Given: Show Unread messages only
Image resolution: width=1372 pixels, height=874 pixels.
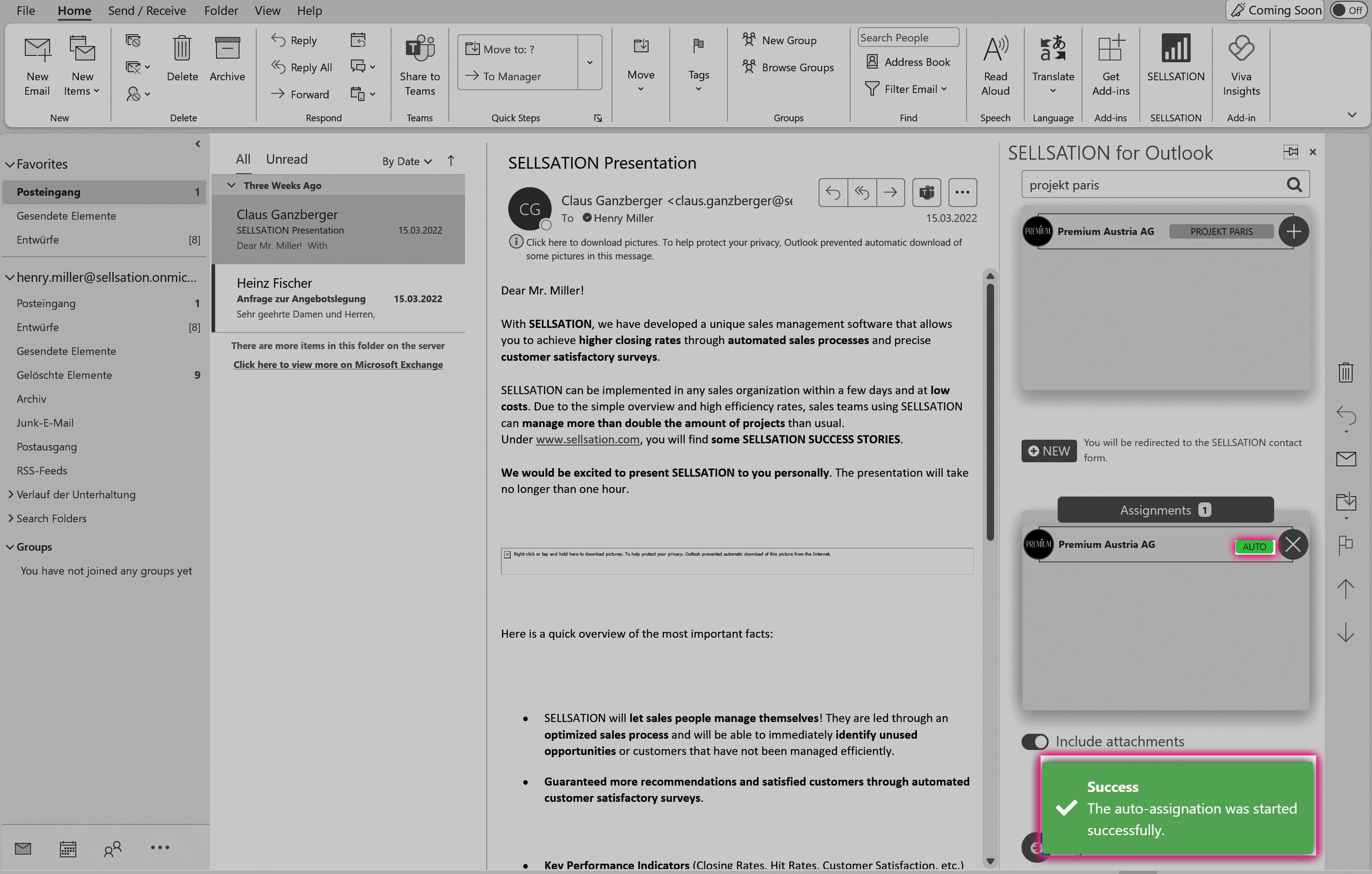Looking at the screenshot, I should click(x=286, y=159).
